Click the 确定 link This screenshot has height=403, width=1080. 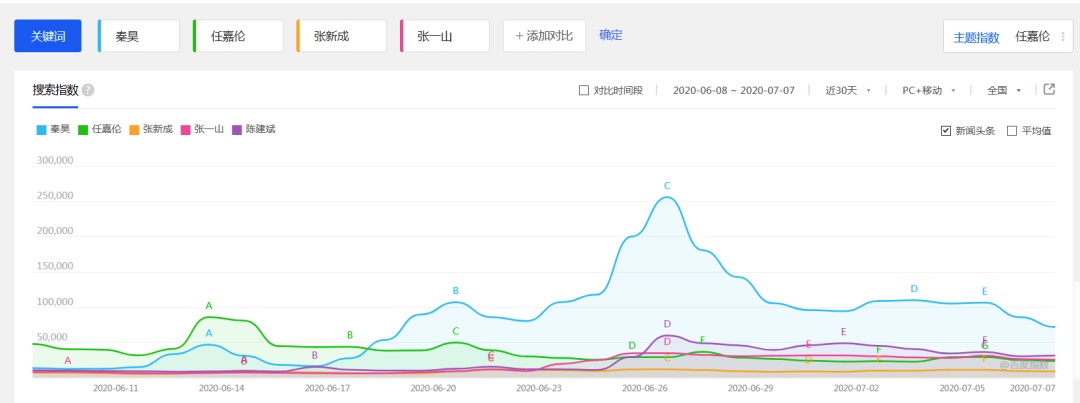(610, 35)
